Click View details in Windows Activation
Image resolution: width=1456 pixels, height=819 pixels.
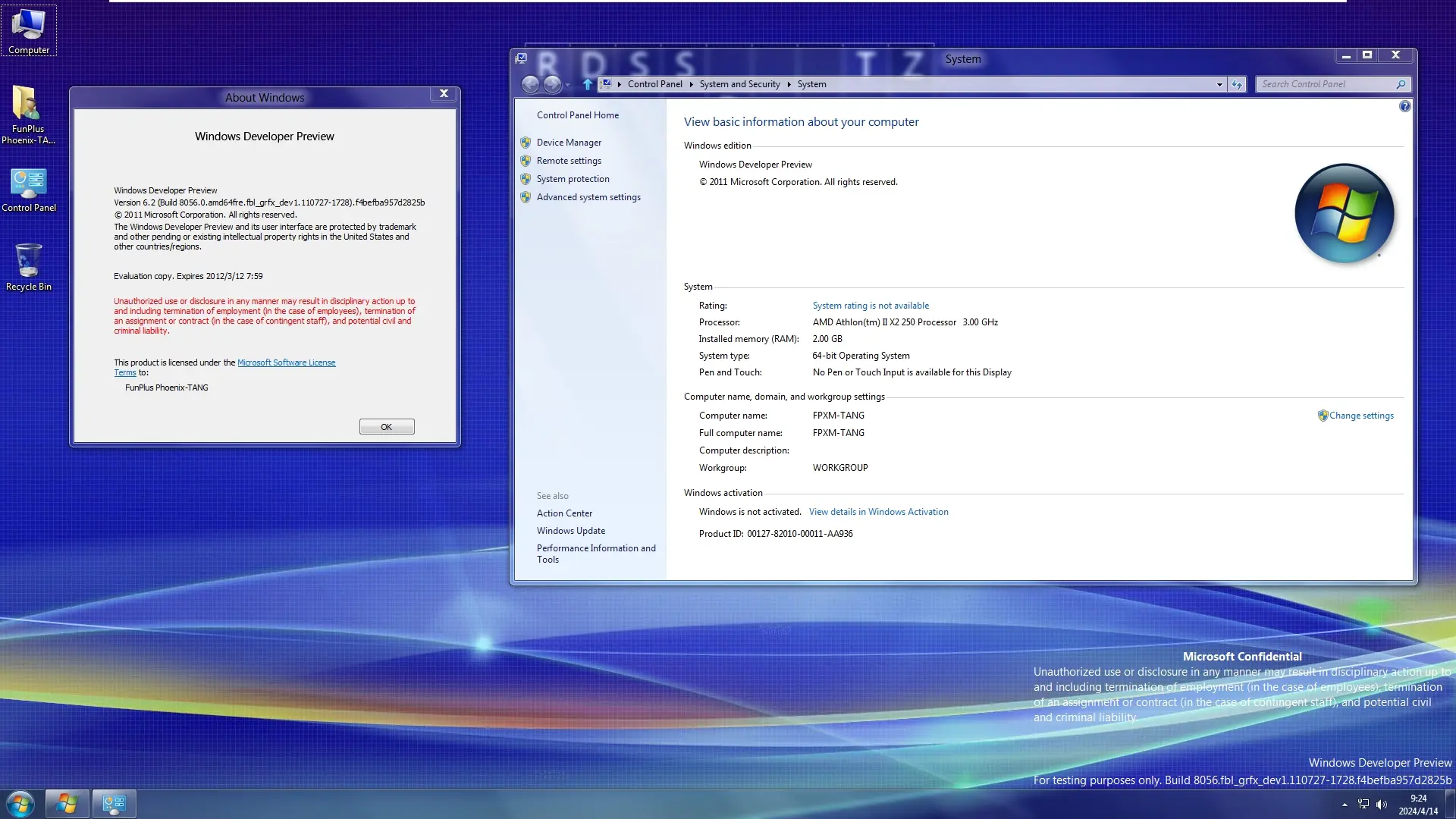(x=878, y=512)
